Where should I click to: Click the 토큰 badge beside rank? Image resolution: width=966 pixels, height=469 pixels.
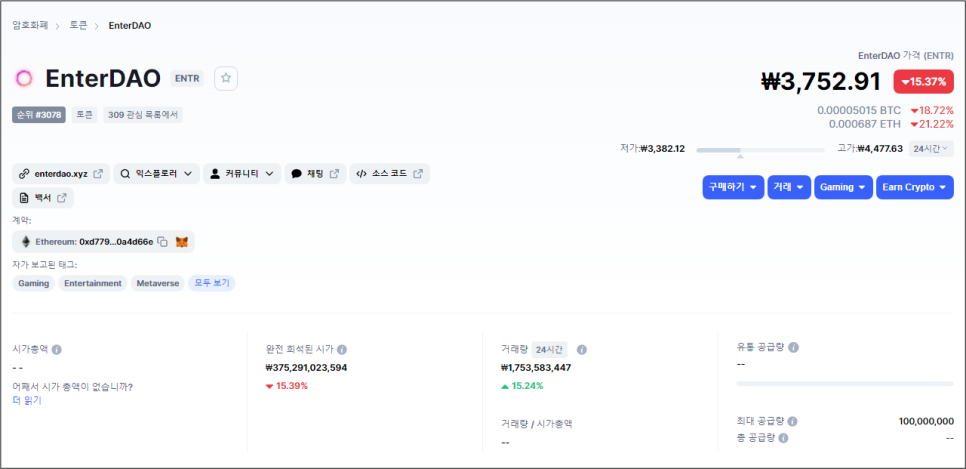point(84,115)
